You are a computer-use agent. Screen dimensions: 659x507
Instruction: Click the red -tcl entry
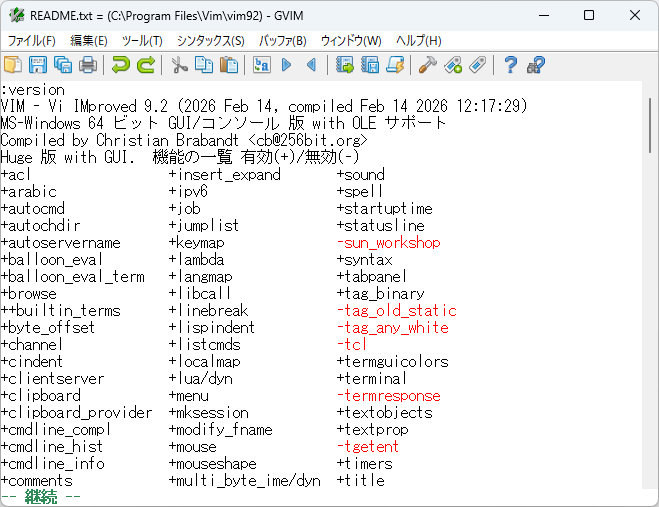coord(352,345)
